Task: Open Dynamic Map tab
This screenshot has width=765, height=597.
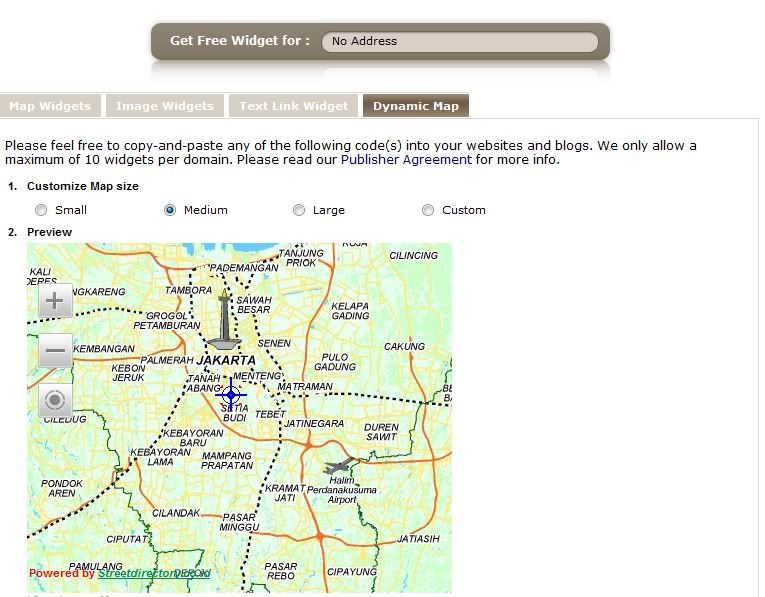Action: (416, 106)
